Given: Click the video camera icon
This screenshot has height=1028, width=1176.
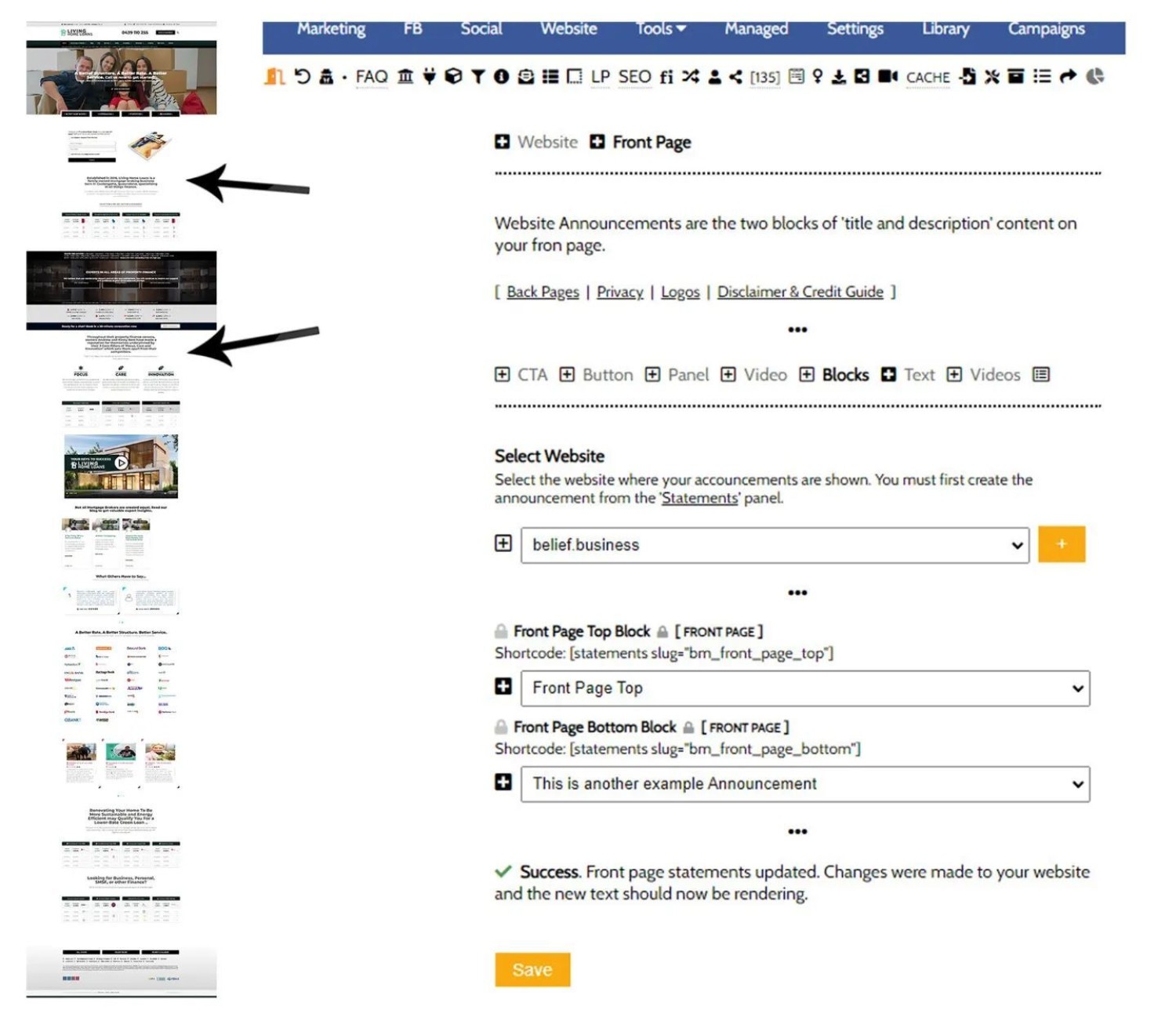Looking at the screenshot, I should (x=887, y=76).
